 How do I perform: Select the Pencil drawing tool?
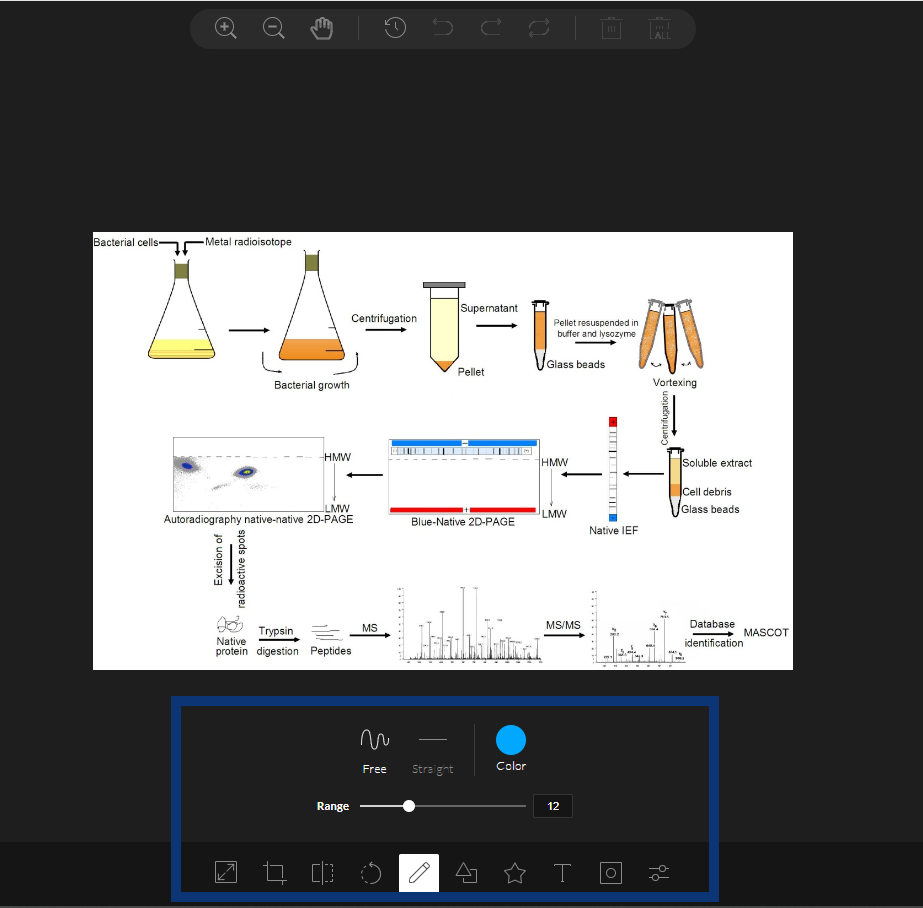point(418,872)
